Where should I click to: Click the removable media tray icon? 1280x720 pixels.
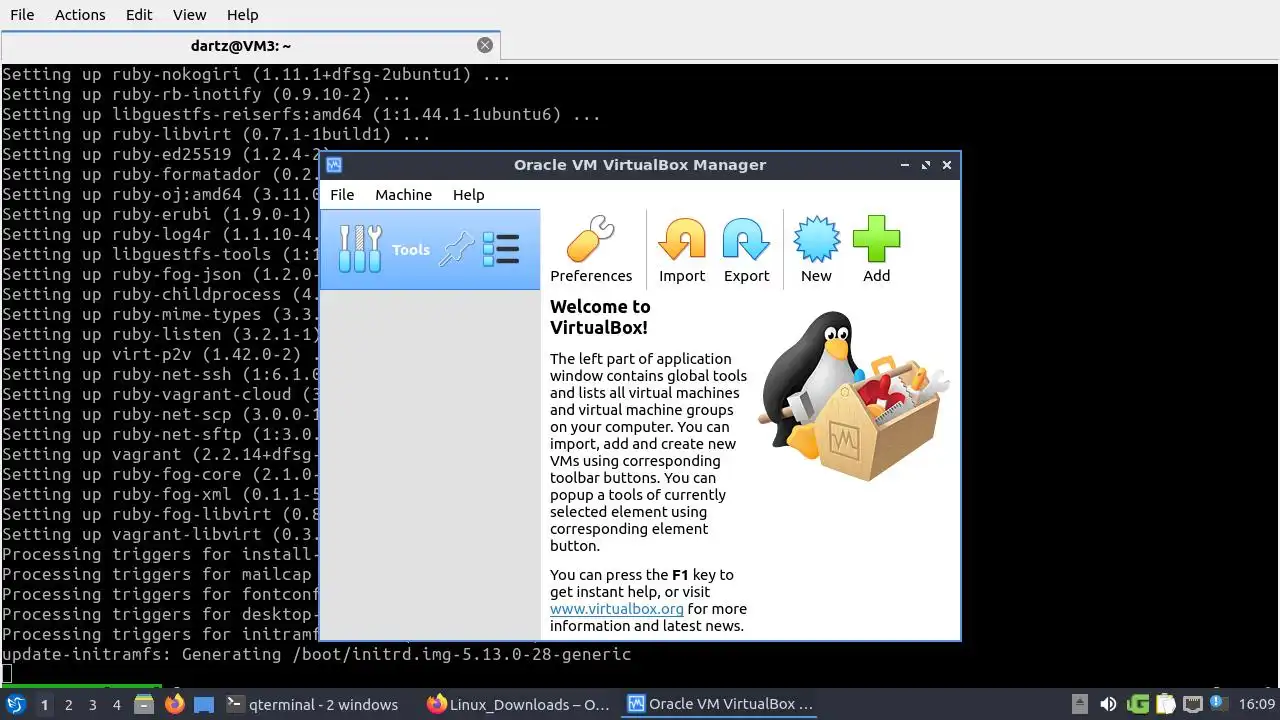point(1079,704)
